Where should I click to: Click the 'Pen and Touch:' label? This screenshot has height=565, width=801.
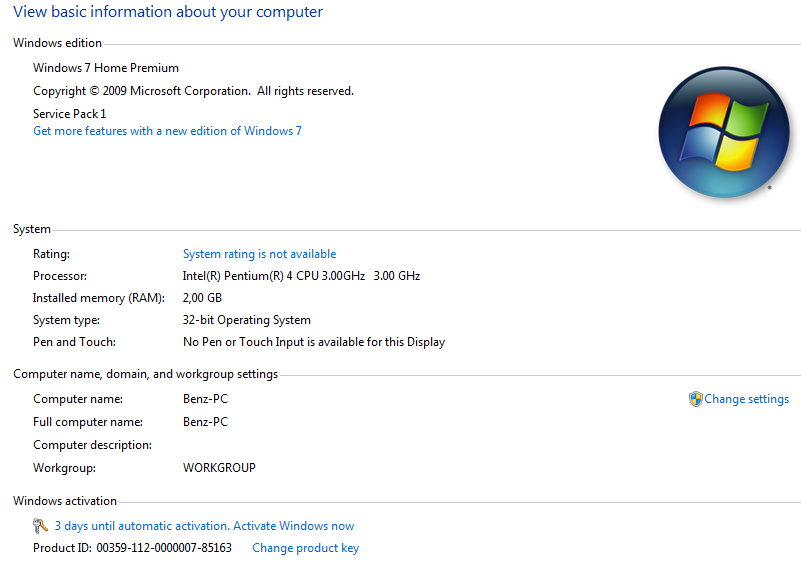pos(75,342)
